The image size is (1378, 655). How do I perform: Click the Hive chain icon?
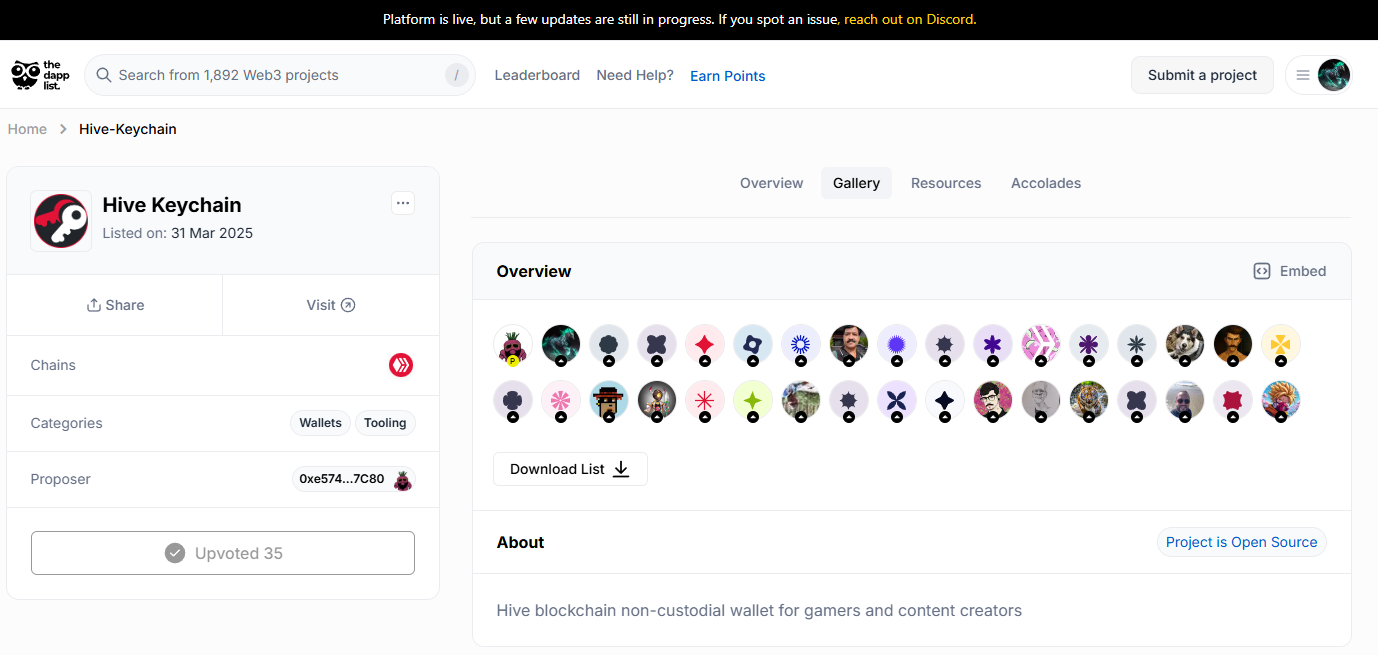point(401,365)
